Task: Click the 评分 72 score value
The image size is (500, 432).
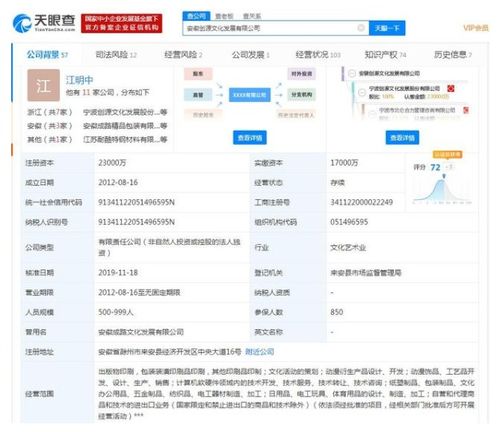Action: (435, 167)
